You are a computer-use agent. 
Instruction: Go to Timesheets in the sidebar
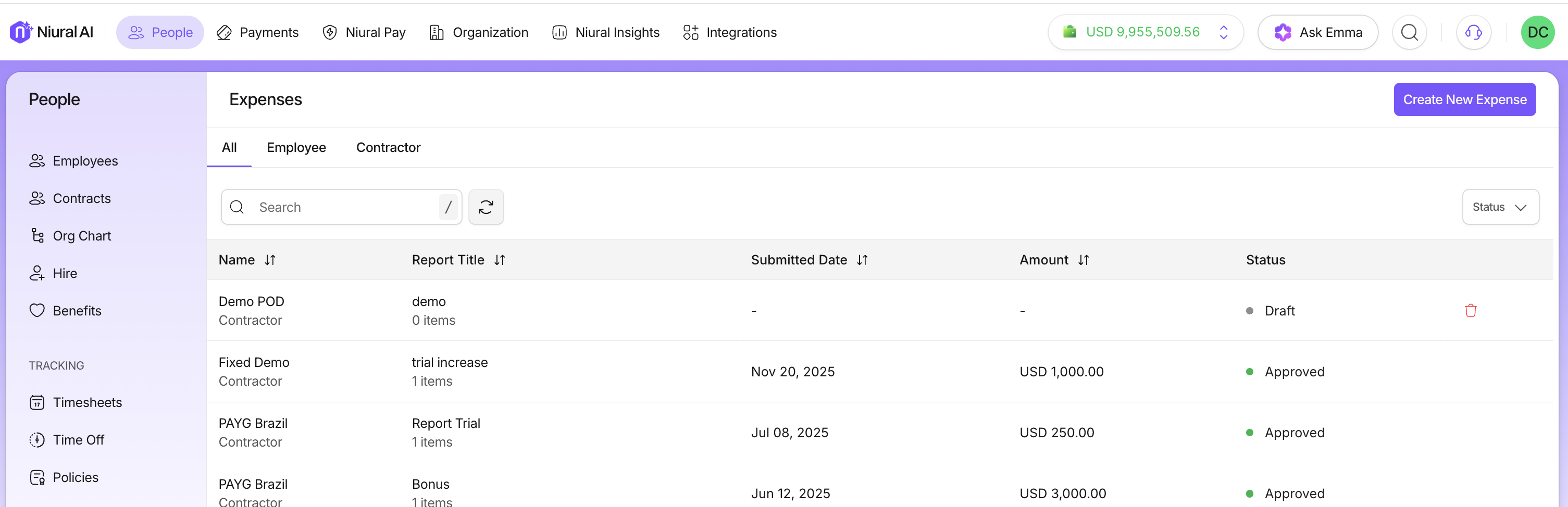coord(87,402)
